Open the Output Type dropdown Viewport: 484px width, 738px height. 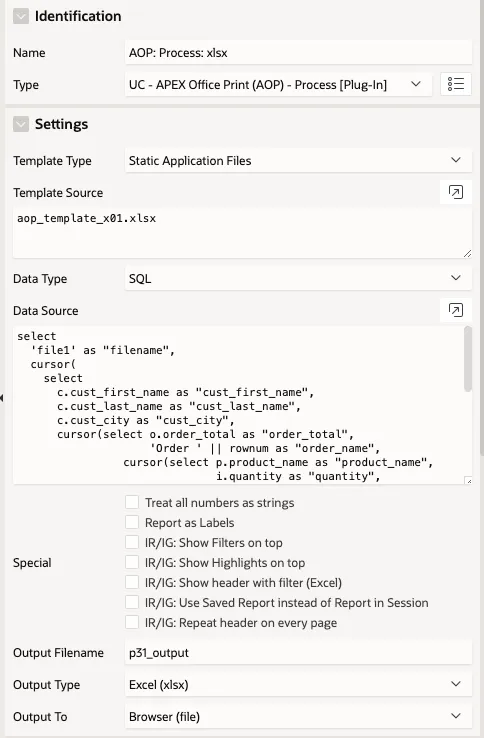[x=298, y=684]
